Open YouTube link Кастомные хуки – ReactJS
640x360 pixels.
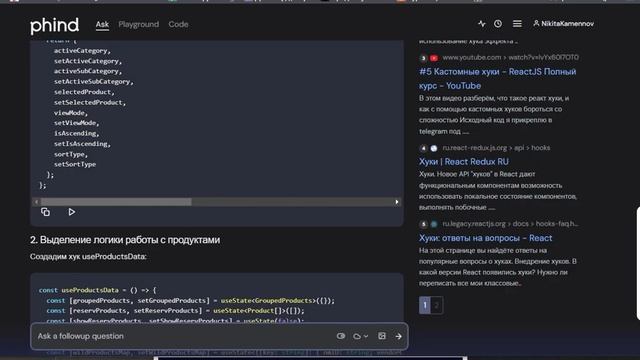[x=498, y=79]
